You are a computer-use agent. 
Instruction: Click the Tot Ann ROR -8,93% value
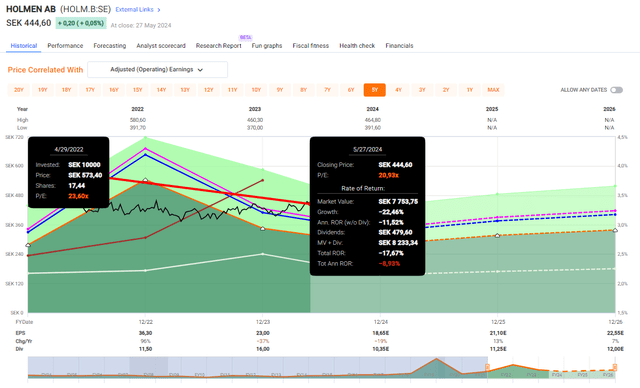pyautogui.click(x=389, y=264)
